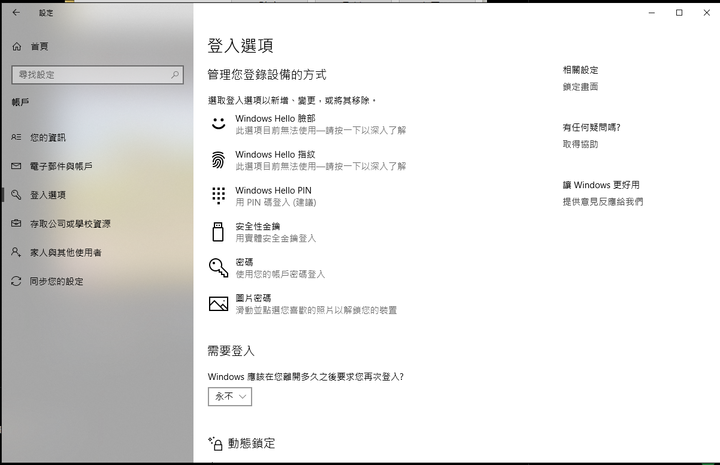Click the Windows Hello PIN keypad icon
The height and width of the screenshot is (465, 720).
(x=219, y=196)
